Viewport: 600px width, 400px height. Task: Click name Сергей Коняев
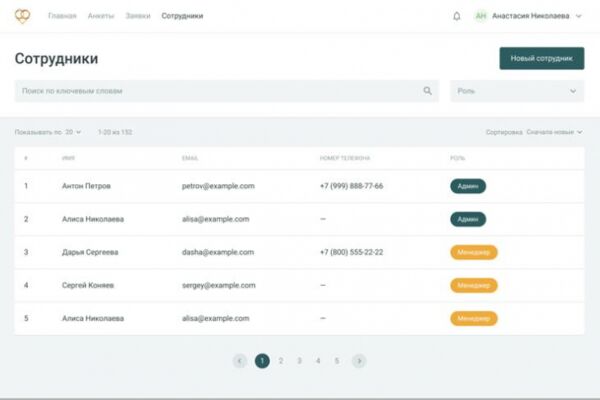point(88,286)
